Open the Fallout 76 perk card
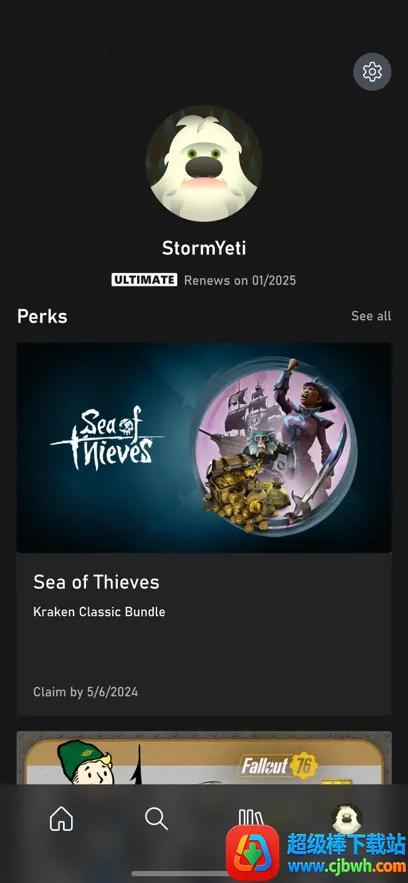 coord(204,758)
